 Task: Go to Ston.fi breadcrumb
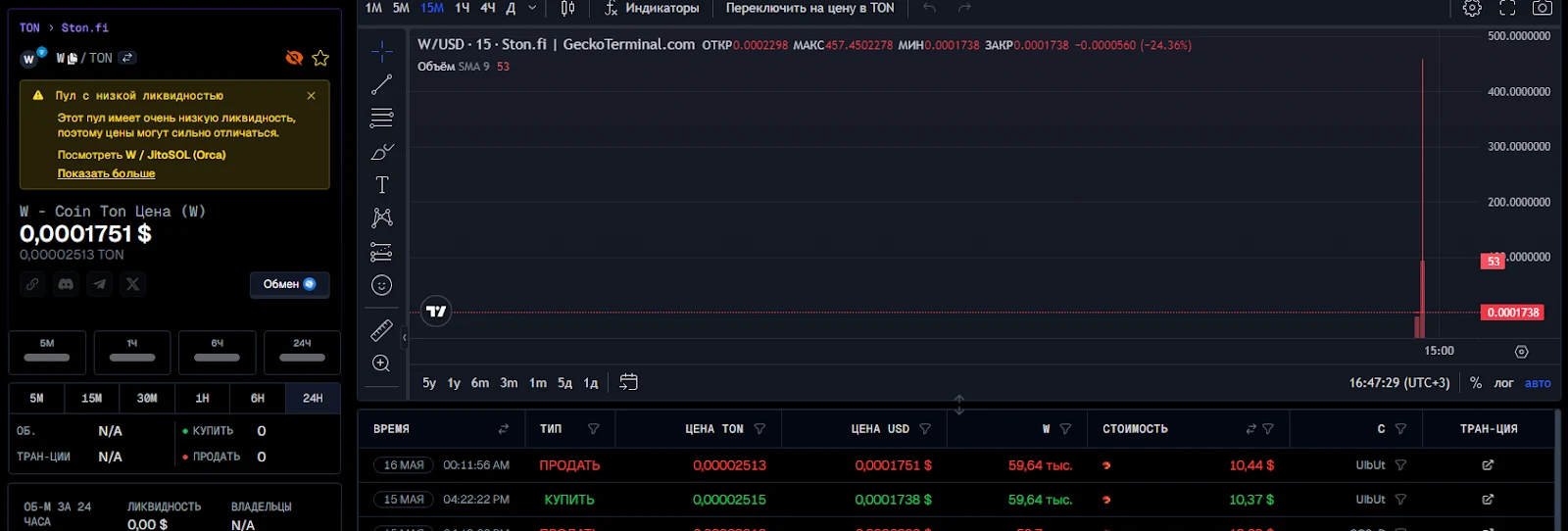(85, 28)
